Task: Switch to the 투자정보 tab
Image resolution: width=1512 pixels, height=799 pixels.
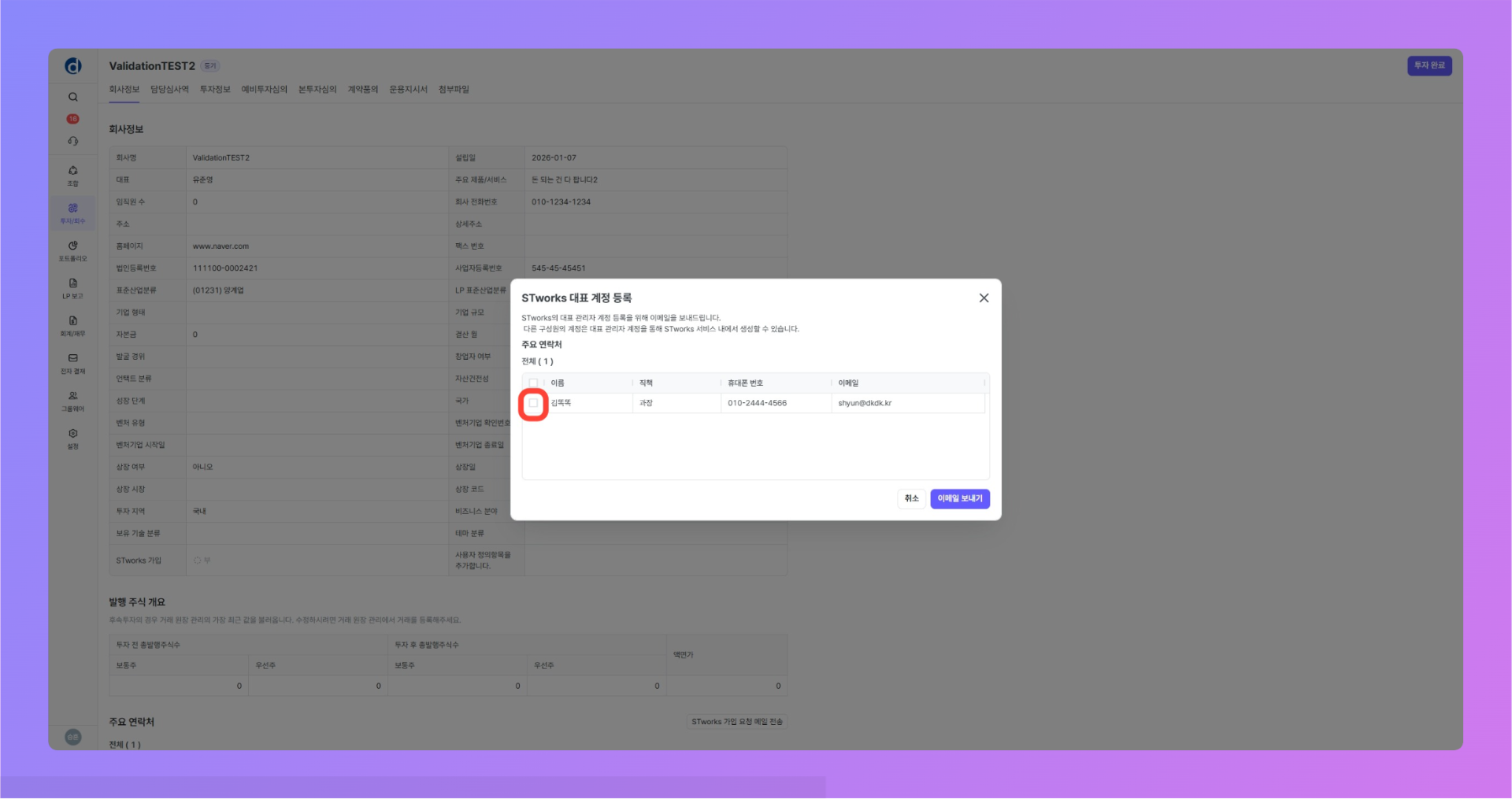Action: coord(215,90)
